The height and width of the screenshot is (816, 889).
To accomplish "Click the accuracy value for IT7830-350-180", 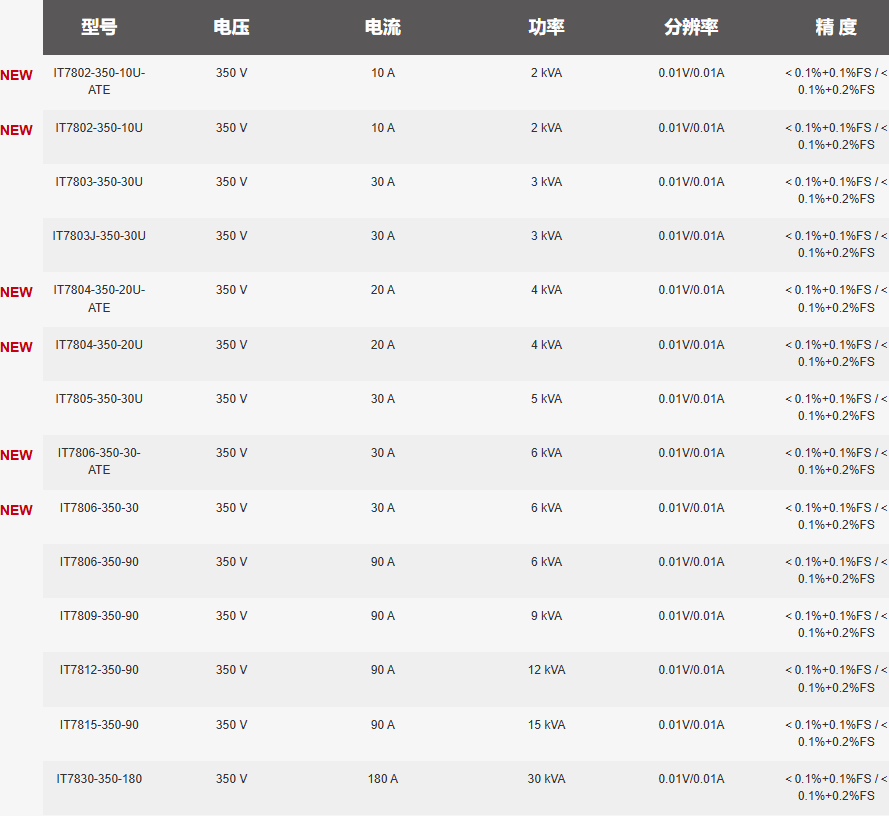I will [x=836, y=787].
